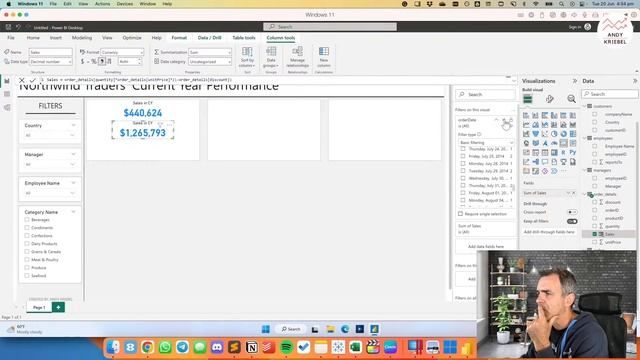Click the New column ribbon button

pos(324,57)
